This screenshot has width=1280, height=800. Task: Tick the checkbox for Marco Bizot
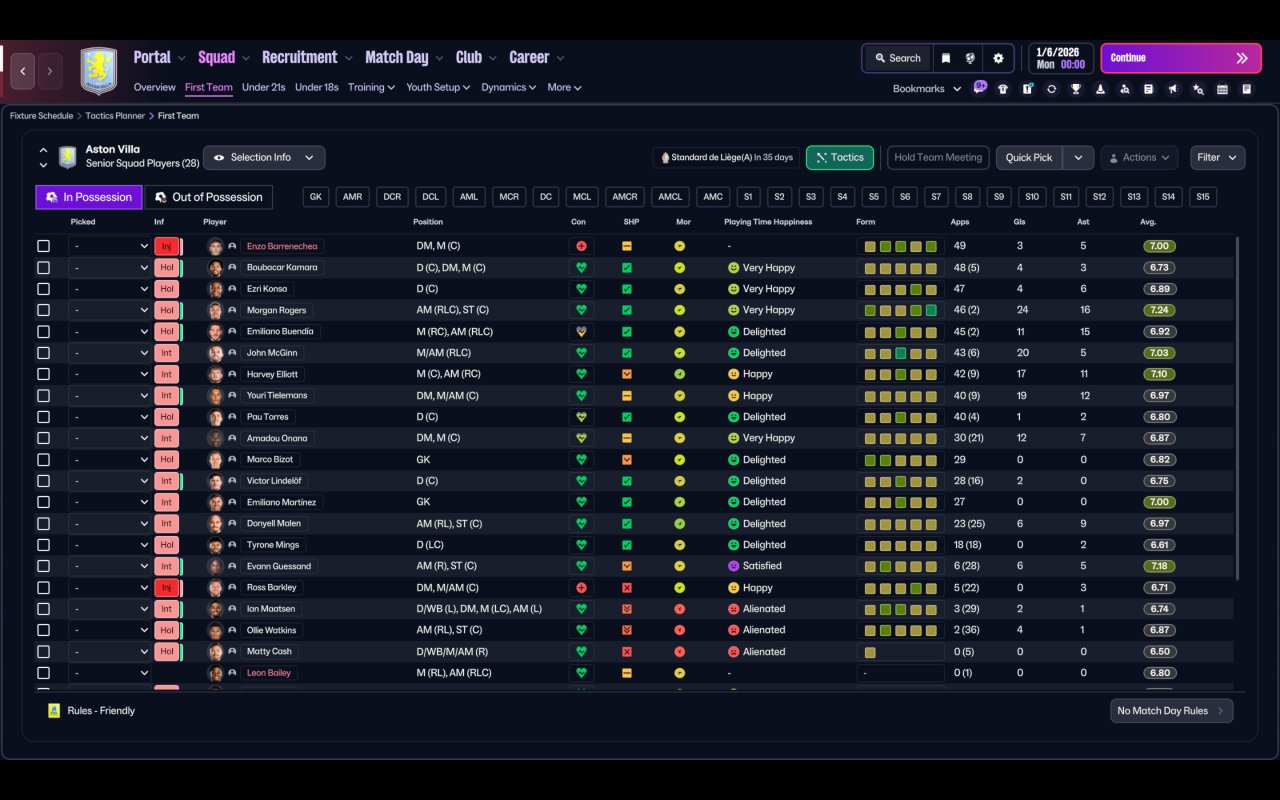tap(43, 459)
